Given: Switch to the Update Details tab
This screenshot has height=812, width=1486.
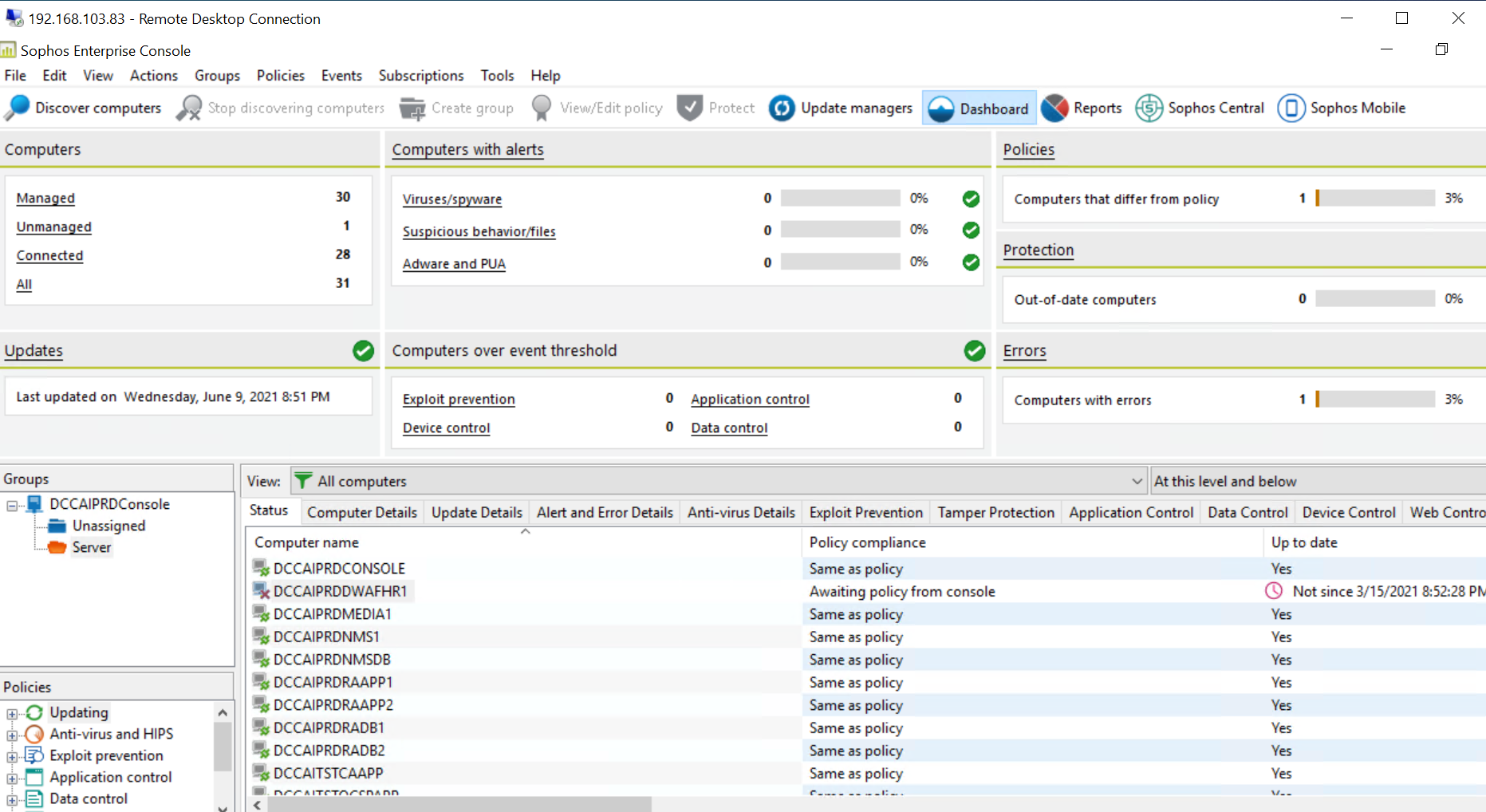Looking at the screenshot, I should 477,512.
